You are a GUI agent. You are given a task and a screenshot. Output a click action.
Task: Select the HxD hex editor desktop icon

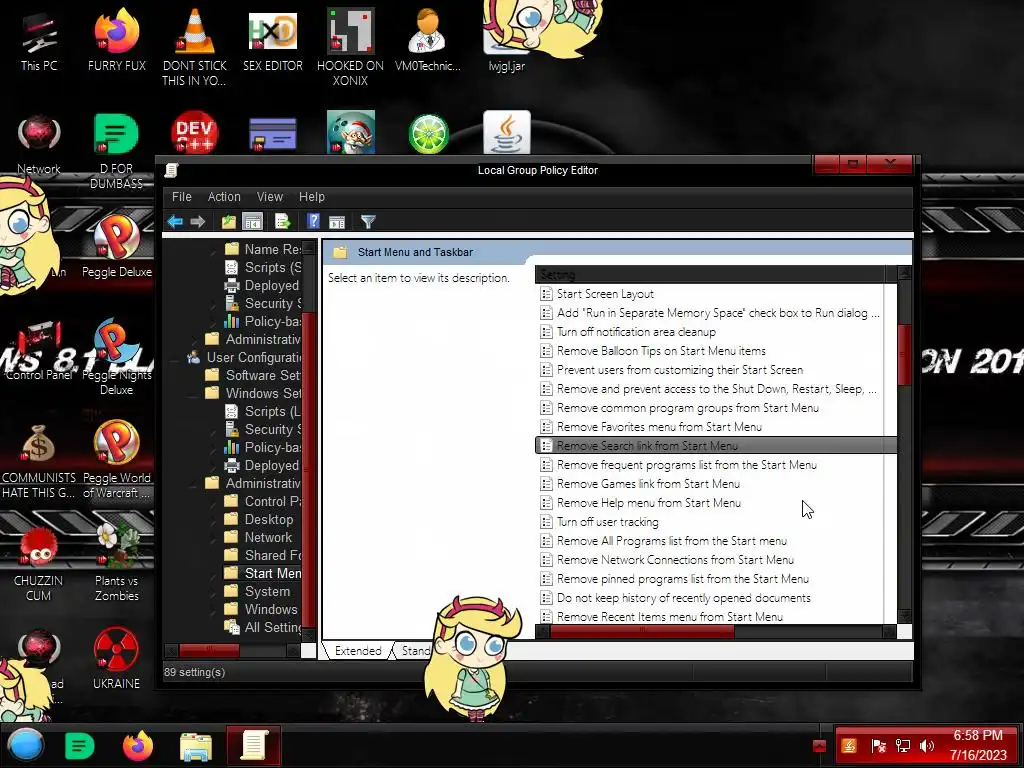point(272,40)
